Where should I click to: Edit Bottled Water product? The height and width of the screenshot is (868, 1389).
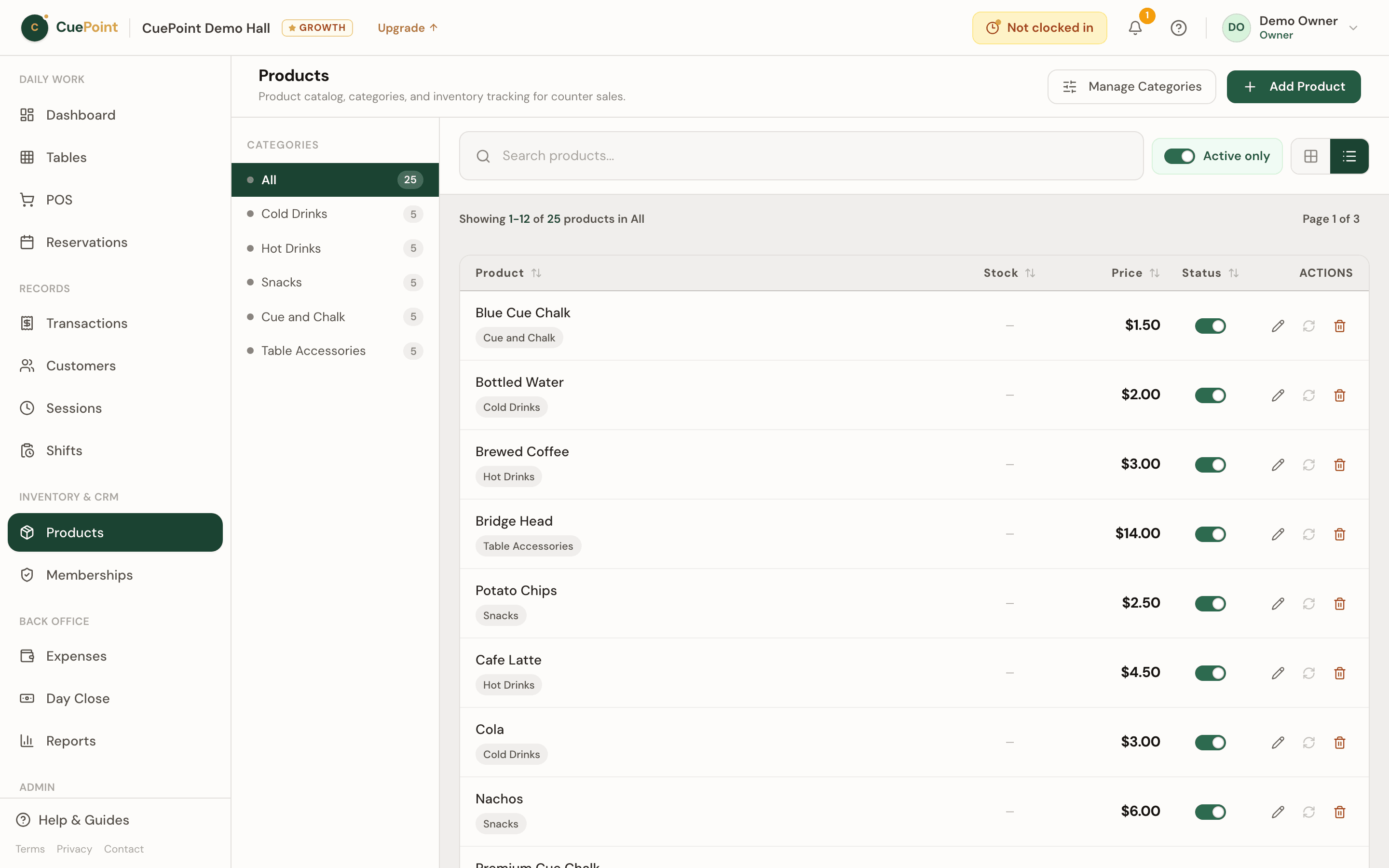pyautogui.click(x=1278, y=395)
